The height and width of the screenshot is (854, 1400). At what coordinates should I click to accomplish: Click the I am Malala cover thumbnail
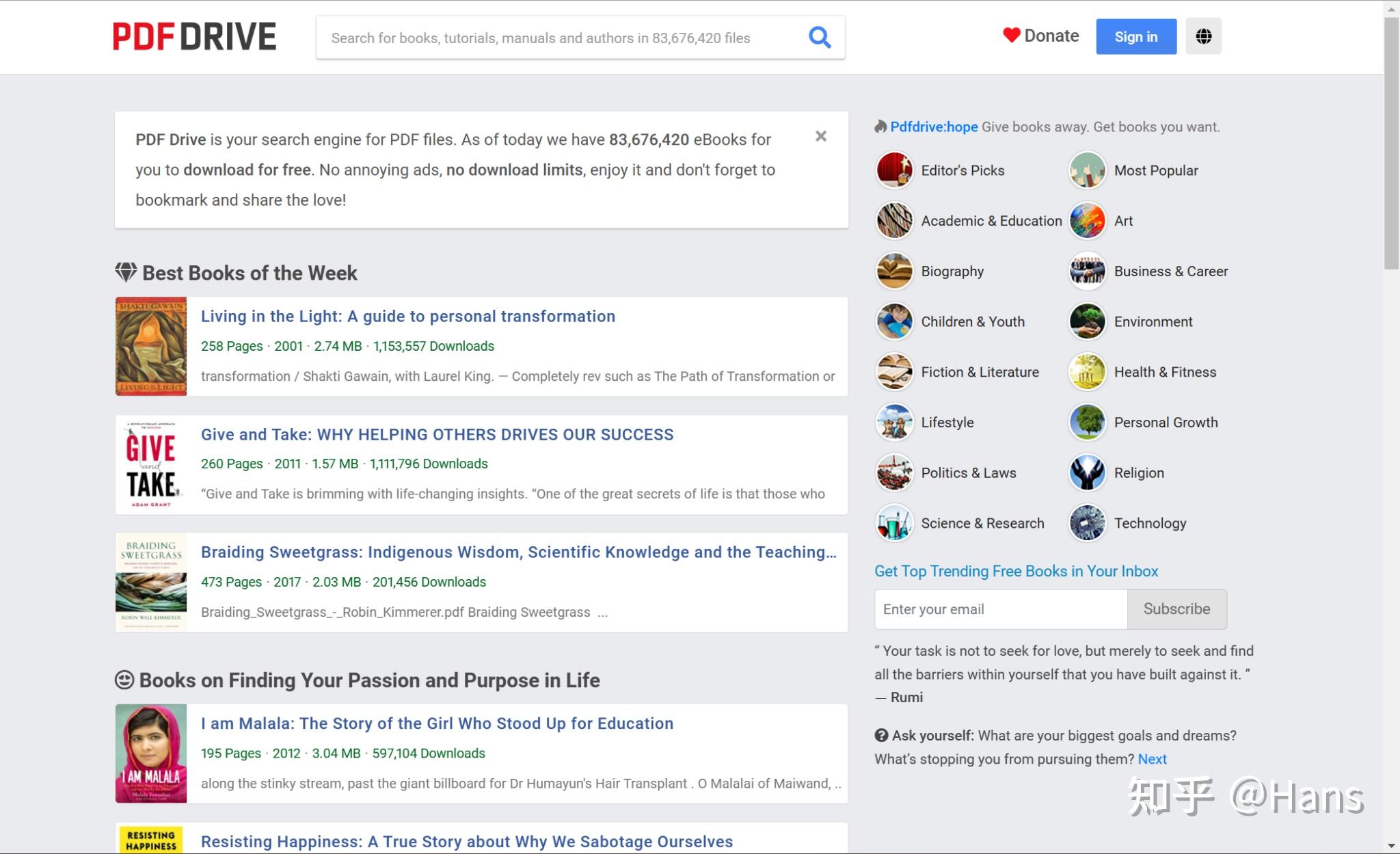coord(151,753)
